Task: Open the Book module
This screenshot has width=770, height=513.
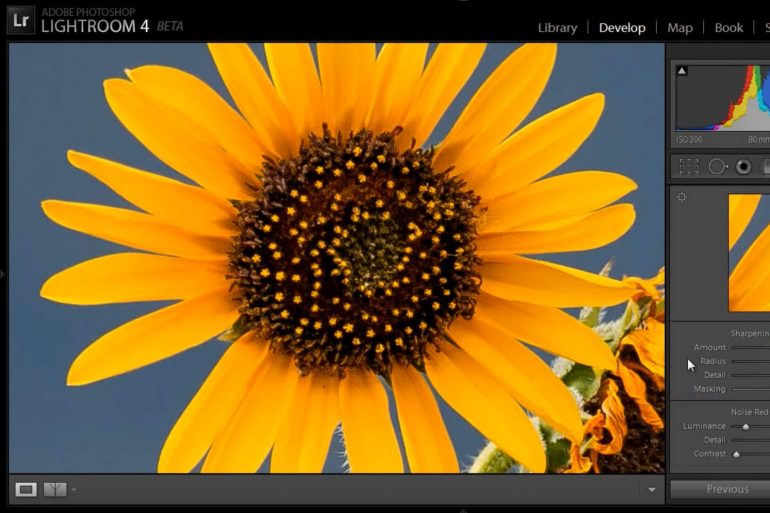Action: pyautogui.click(x=728, y=27)
